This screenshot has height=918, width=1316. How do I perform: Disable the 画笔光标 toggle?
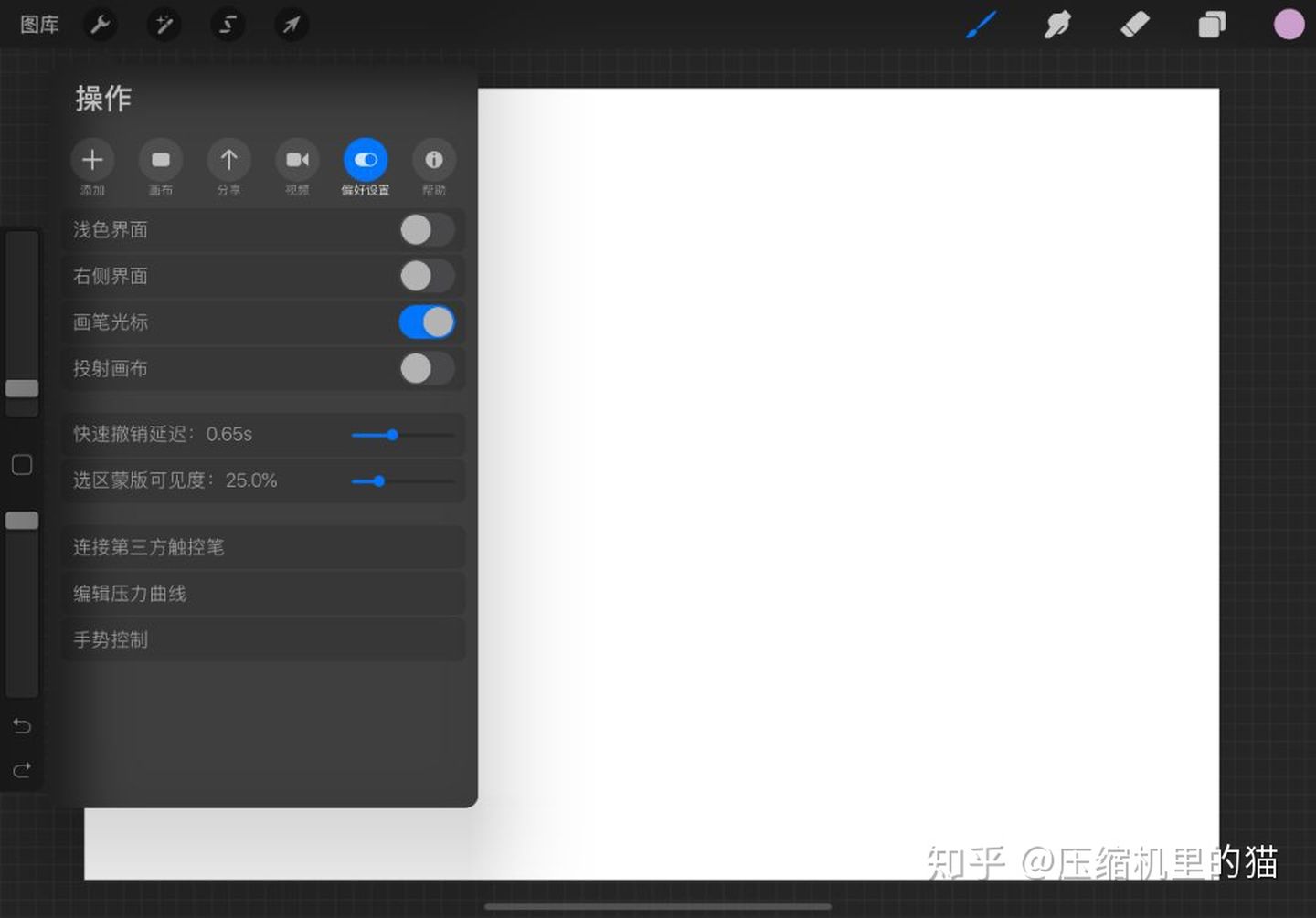tap(427, 322)
